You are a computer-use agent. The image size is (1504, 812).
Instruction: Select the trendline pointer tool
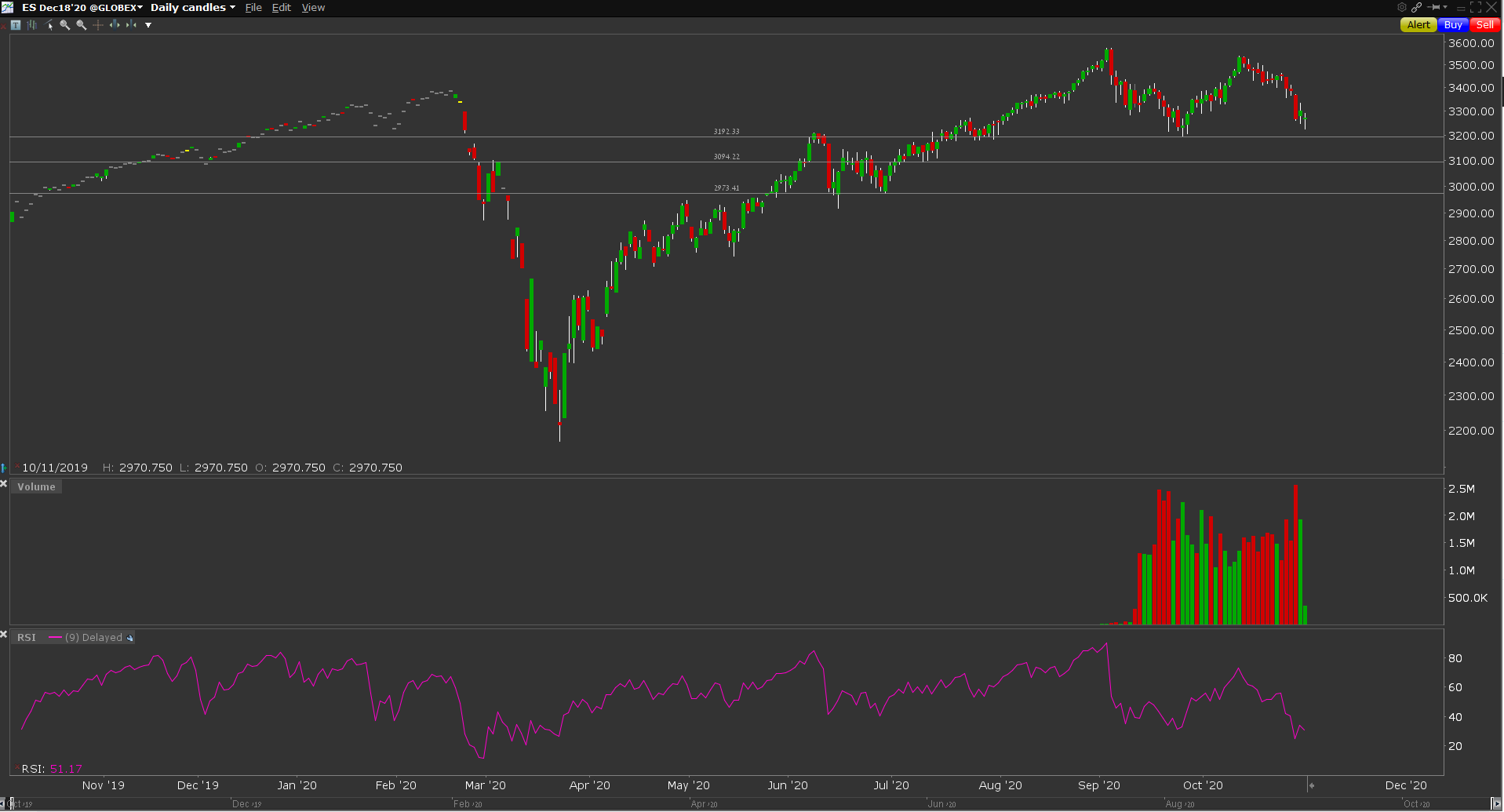point(49,25)
